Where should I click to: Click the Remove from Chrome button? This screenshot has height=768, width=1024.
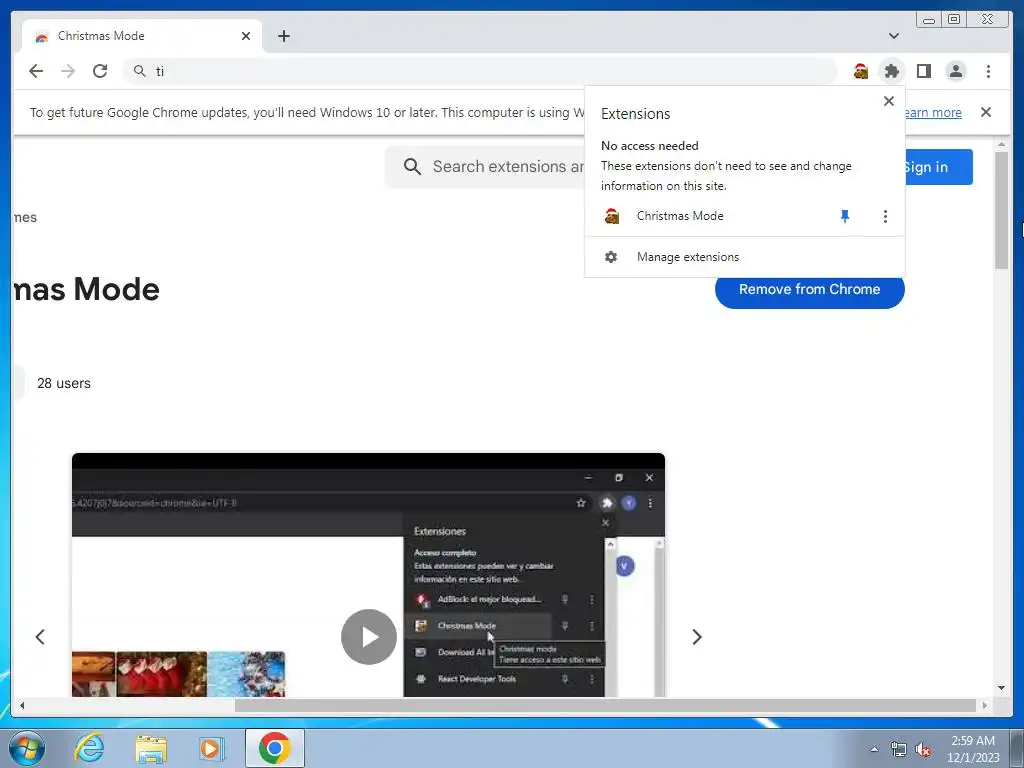809,289
